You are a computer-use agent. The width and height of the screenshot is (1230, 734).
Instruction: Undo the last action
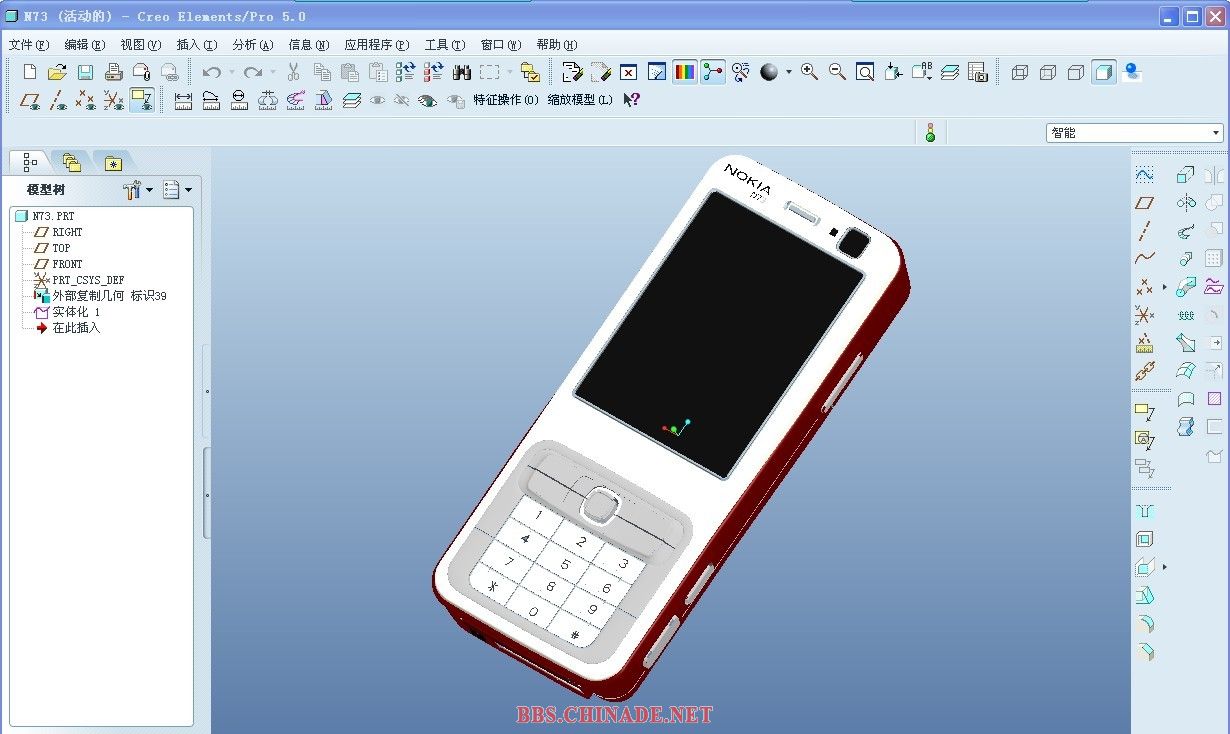click(211, 72)
